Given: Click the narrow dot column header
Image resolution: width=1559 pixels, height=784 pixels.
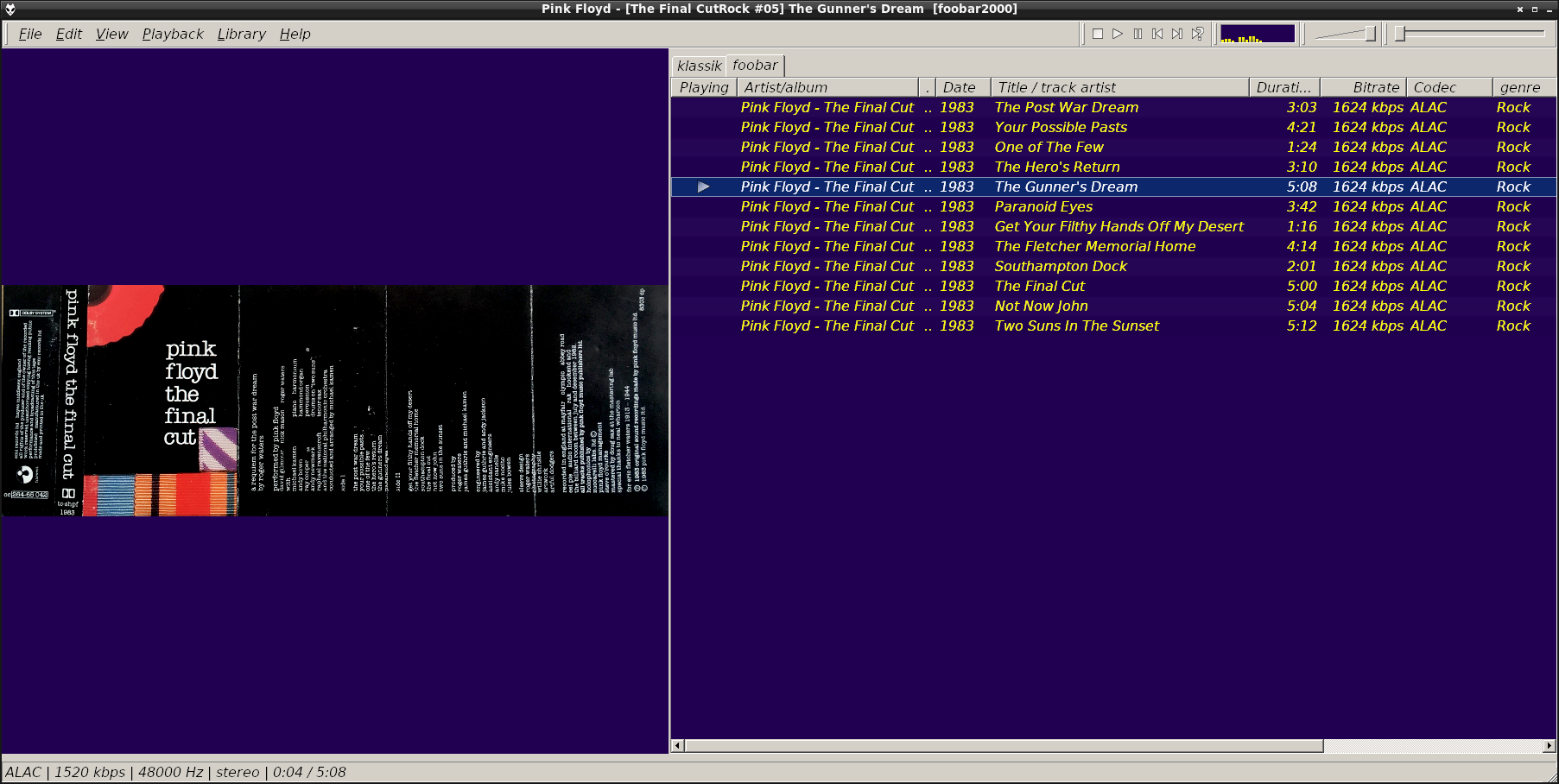Looking at the screenshot, I should tap(928, 87).
